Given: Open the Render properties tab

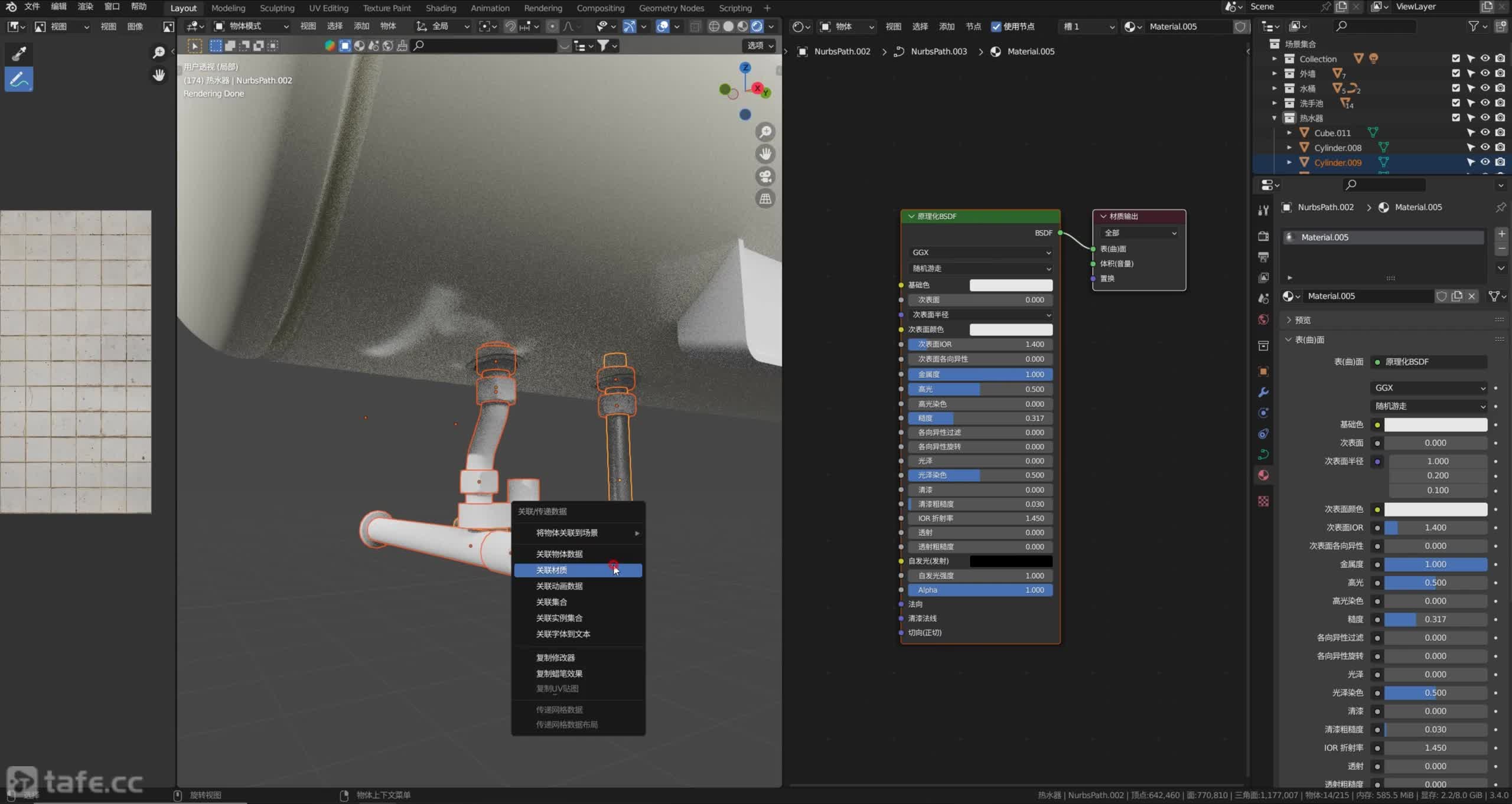Looking at the screenshot, I should click(x=1263, y=236).
